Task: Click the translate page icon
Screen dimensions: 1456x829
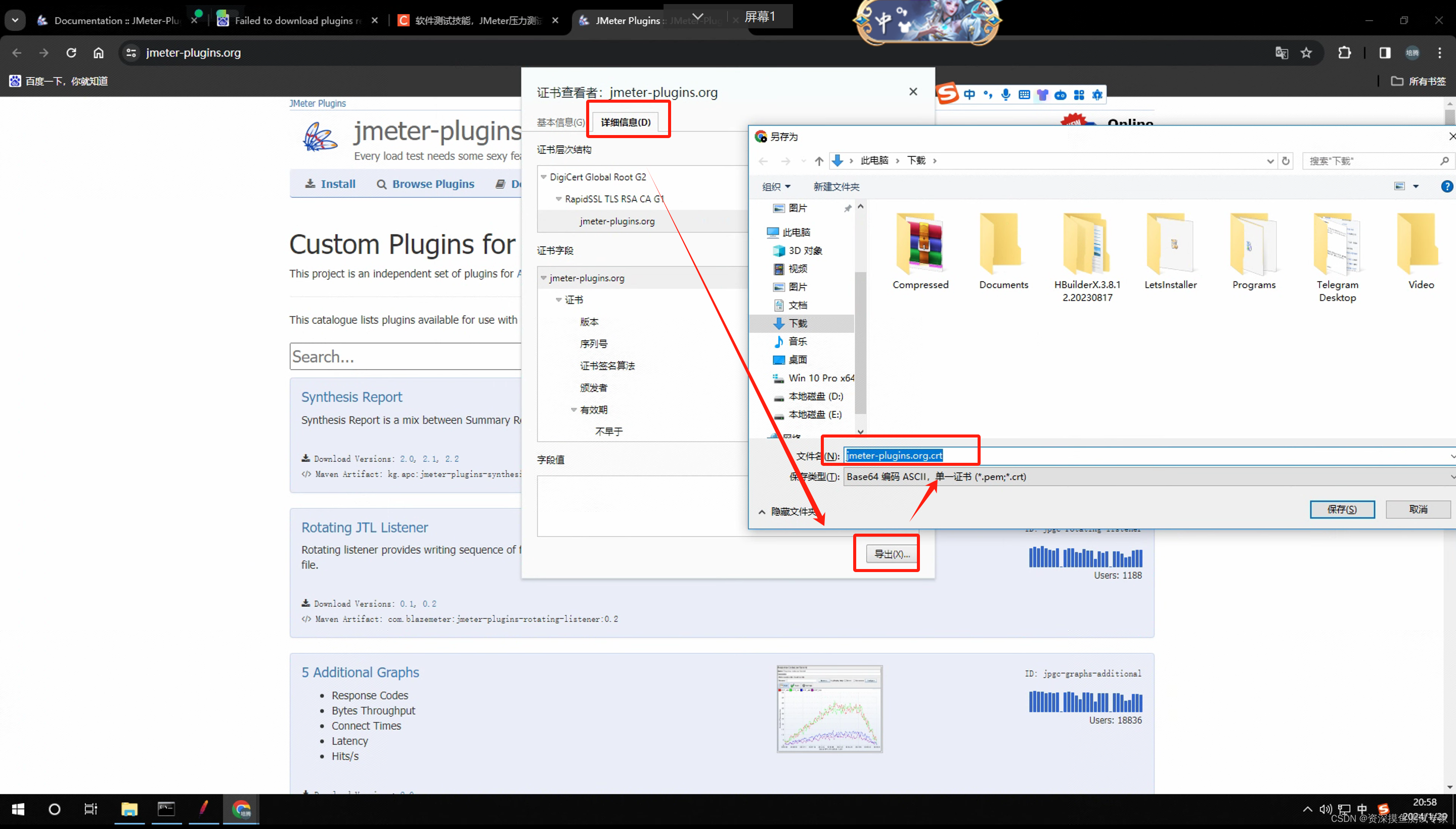Action: [1281, 53]
